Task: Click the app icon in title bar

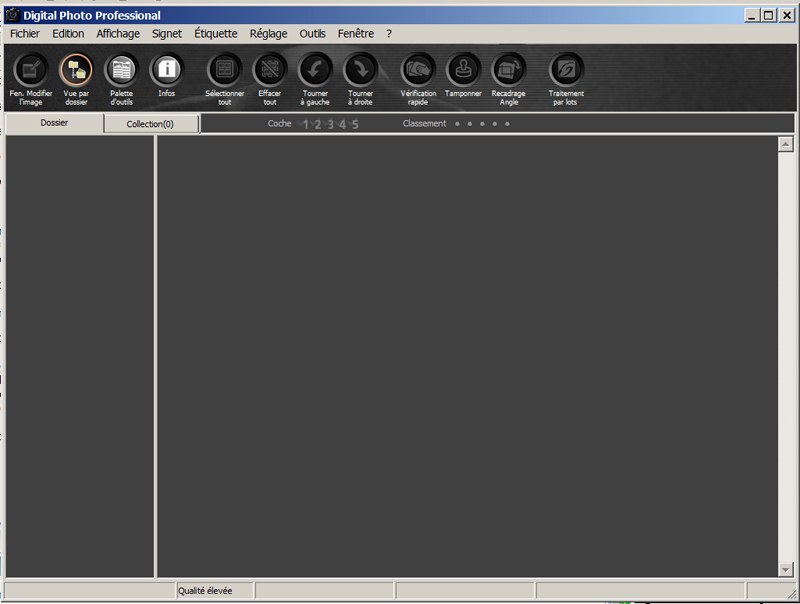Action: coord(12,15)
